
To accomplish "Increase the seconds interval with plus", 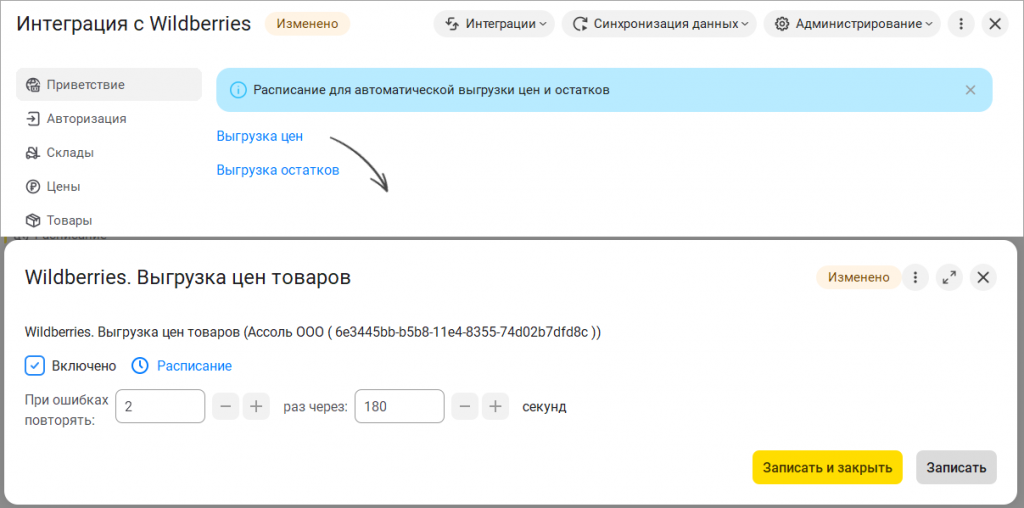I will pos(496,407).
